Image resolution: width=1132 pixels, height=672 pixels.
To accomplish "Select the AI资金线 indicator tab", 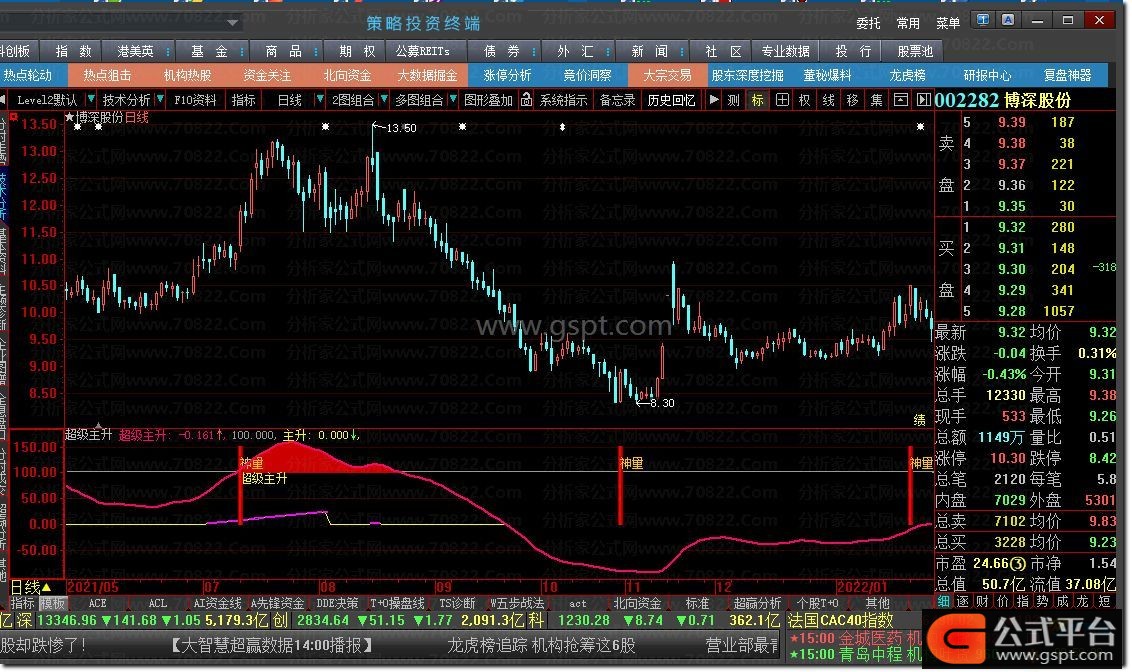I will tap(217, 603).
